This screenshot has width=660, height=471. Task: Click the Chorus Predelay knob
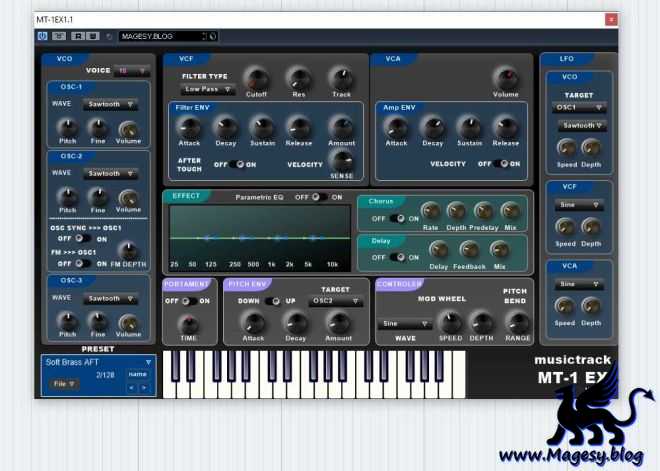484,211
